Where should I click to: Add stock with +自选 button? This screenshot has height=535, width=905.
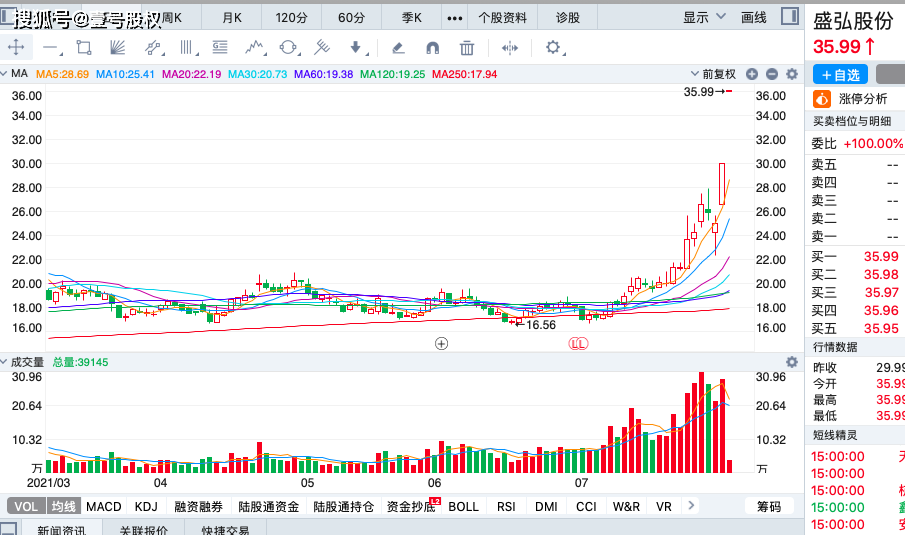click(840, 74)
